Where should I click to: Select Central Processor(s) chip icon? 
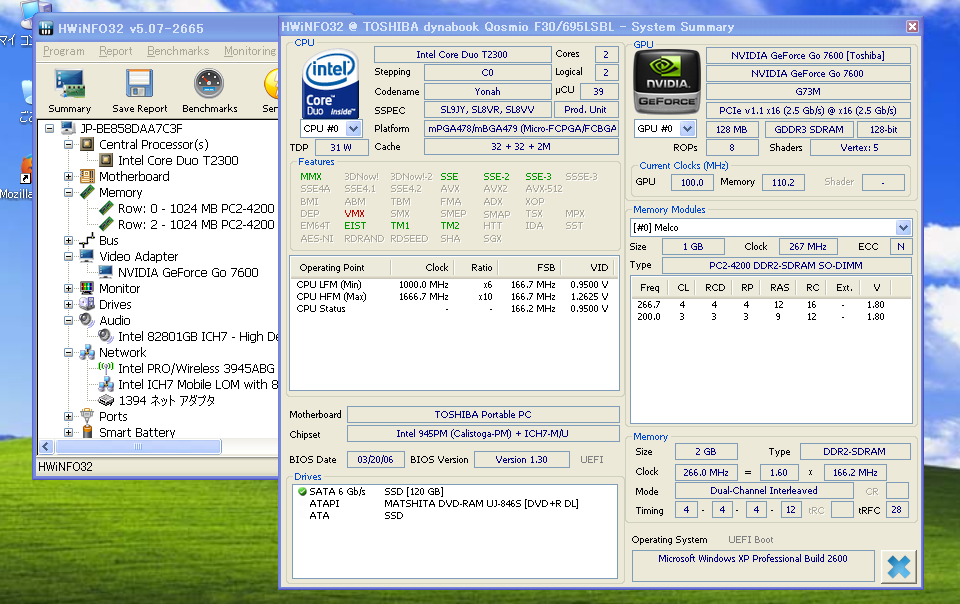pos(87,144)
